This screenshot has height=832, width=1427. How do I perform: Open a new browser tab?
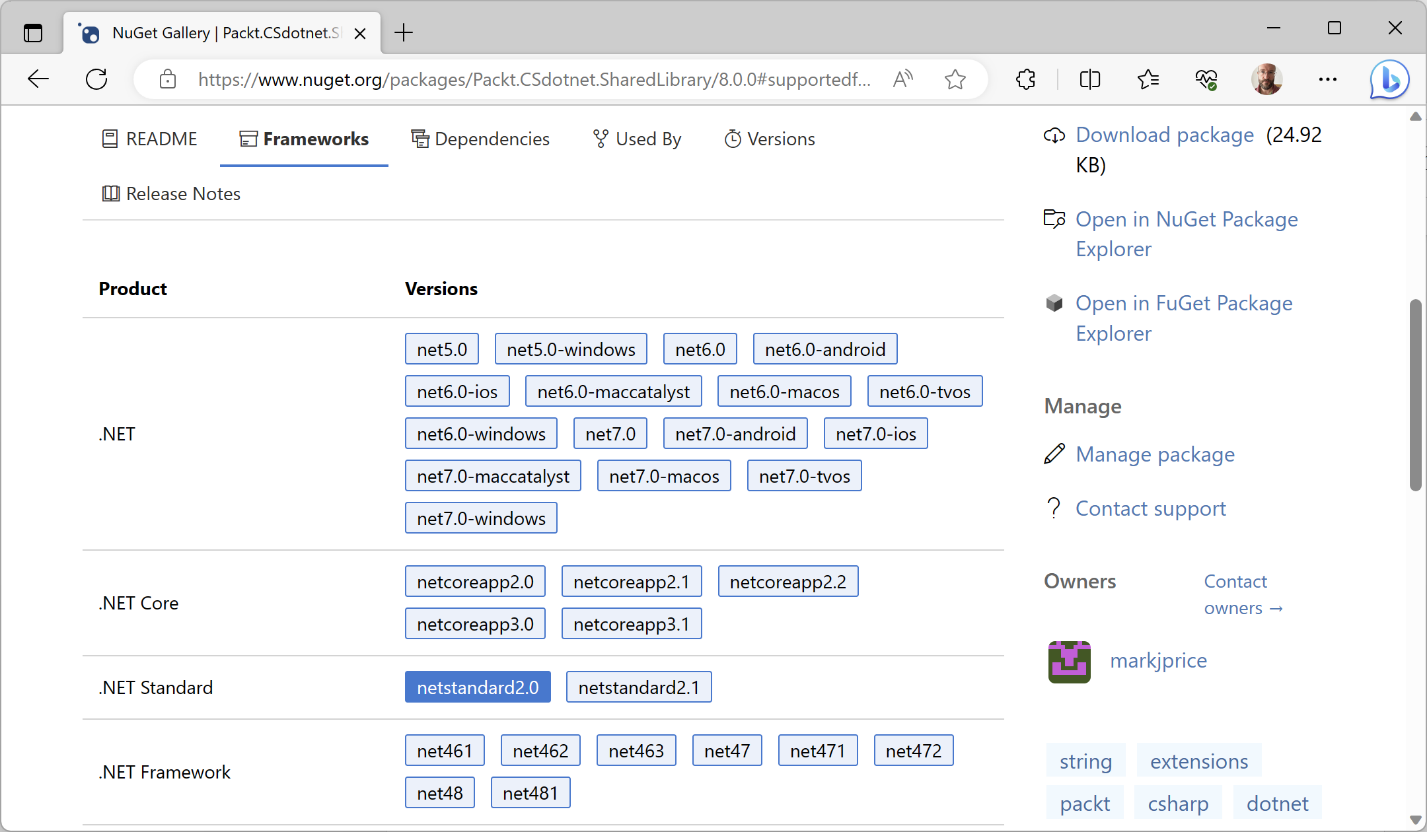[x=404, y=33]
